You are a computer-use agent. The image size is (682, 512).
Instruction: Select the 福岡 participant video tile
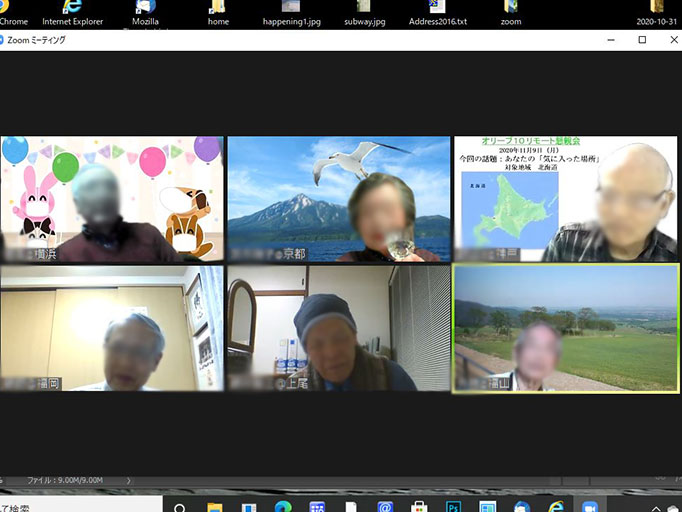(112, 328)
